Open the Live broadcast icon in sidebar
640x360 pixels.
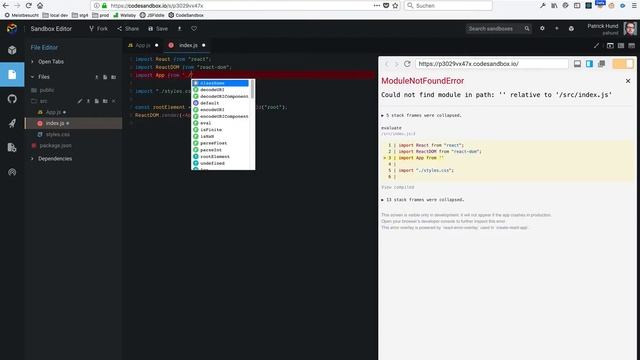(12, 172)
